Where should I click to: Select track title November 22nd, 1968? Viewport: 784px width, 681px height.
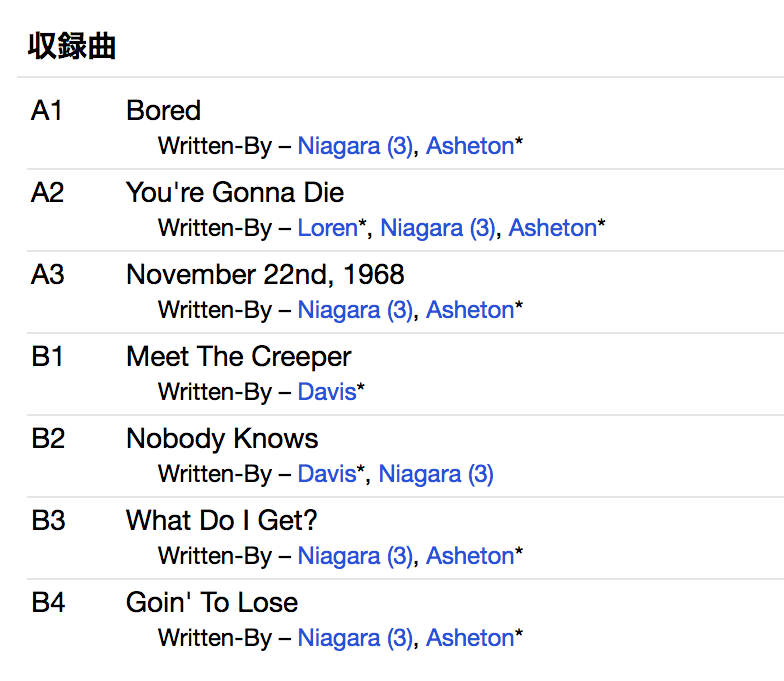tap(265, 275)
